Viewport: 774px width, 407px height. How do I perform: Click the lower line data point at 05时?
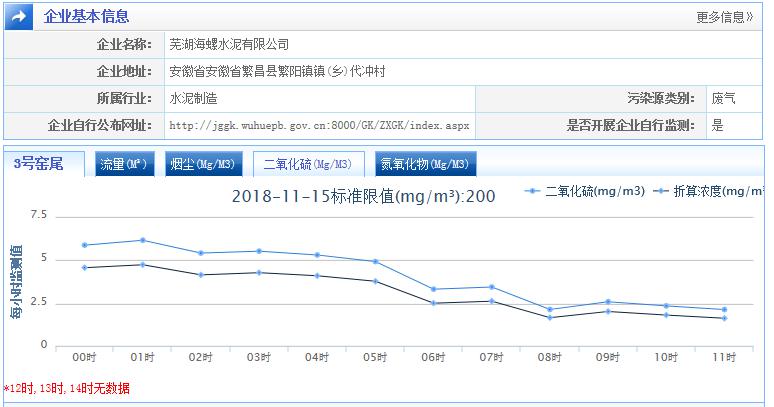375,281
